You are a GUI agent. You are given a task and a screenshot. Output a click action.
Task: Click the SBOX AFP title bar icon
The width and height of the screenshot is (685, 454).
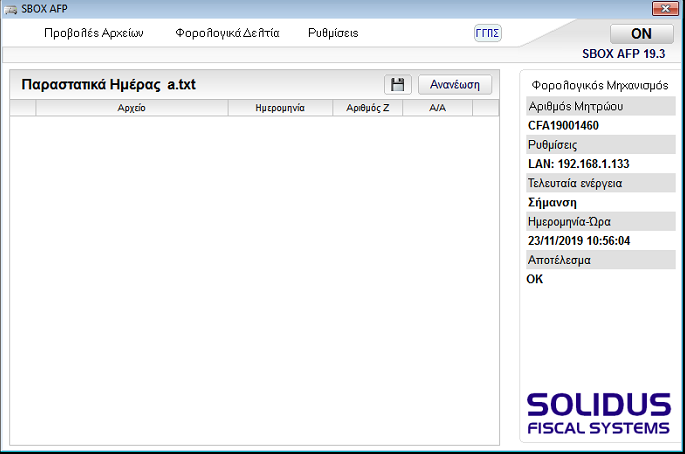[11, 9]
